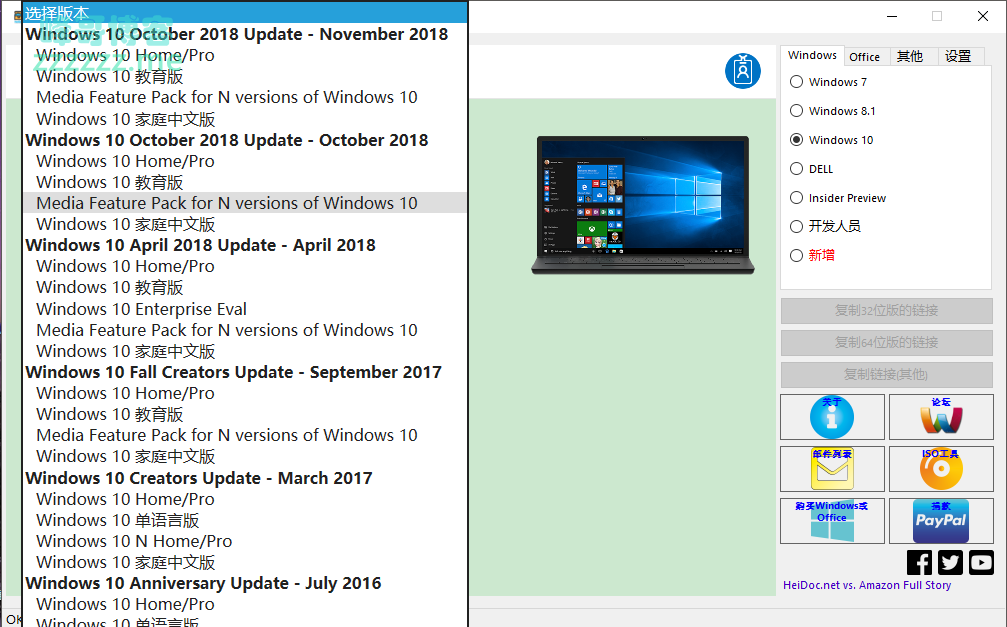The image size is (1007, 627).
Task: Choose Media Feature Pack under September 2017
Action: click(x=245, y=436)
